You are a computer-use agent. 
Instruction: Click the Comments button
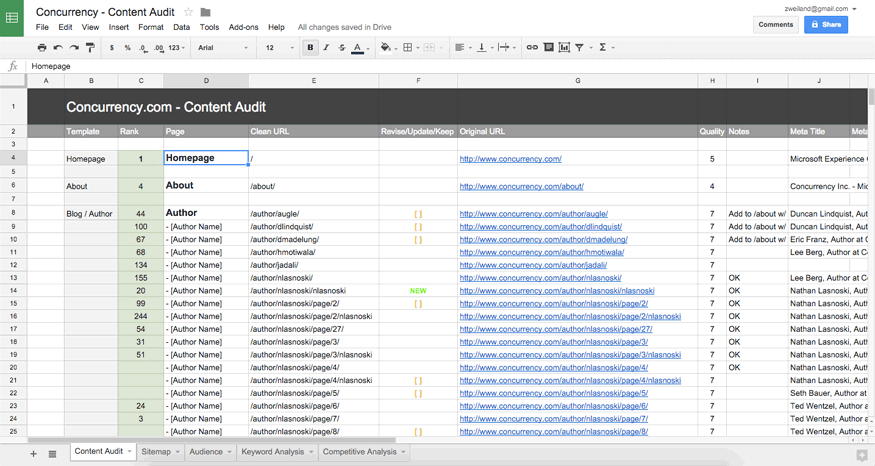tap(776, 25)
